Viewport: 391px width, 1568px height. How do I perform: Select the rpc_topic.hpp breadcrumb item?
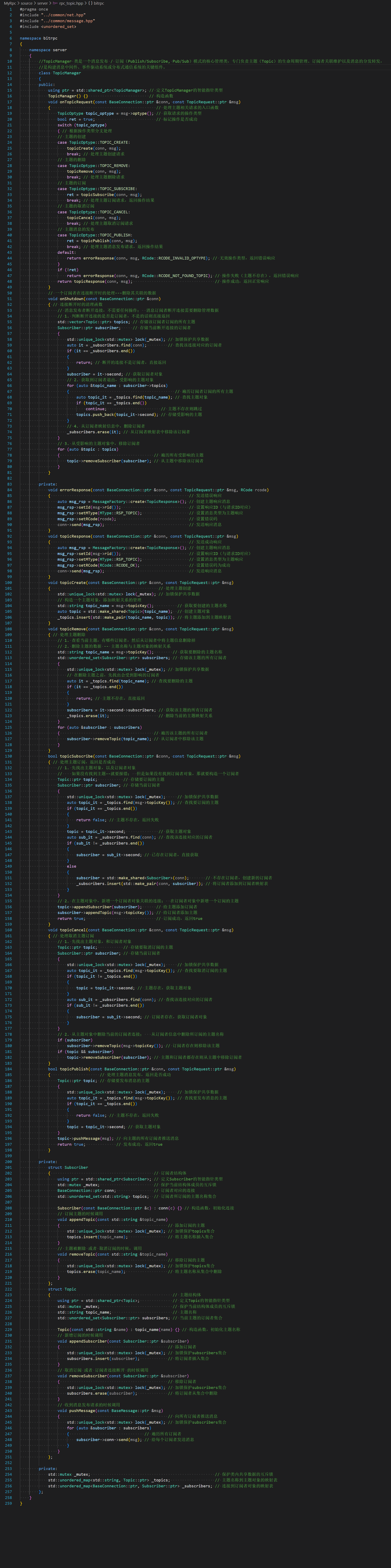(x=71, y=3)
